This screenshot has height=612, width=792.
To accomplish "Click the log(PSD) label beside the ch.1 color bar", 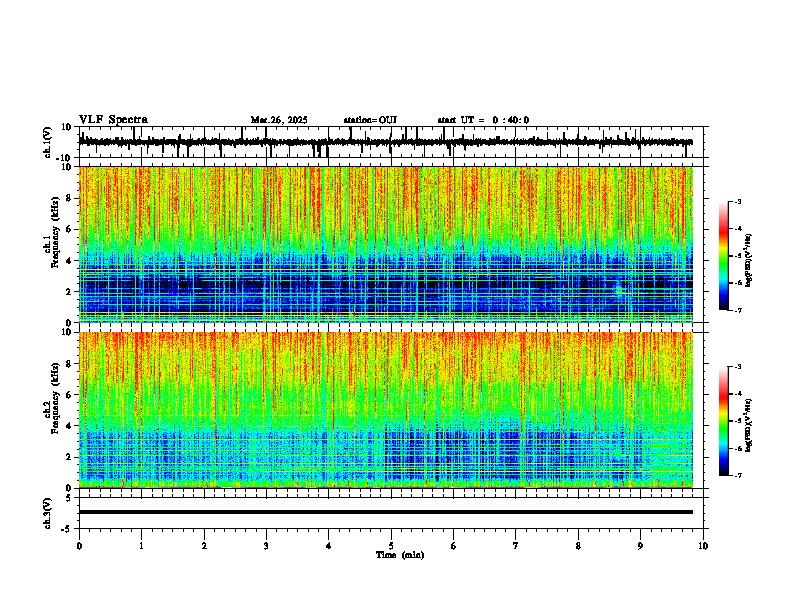I will [749, 260].
